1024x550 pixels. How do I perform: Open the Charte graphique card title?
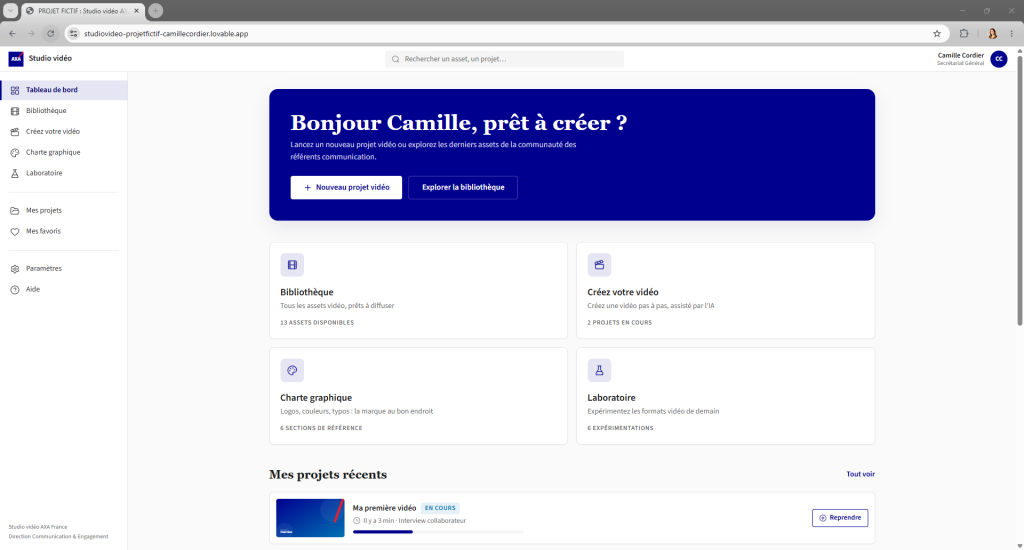click(316, 397)
